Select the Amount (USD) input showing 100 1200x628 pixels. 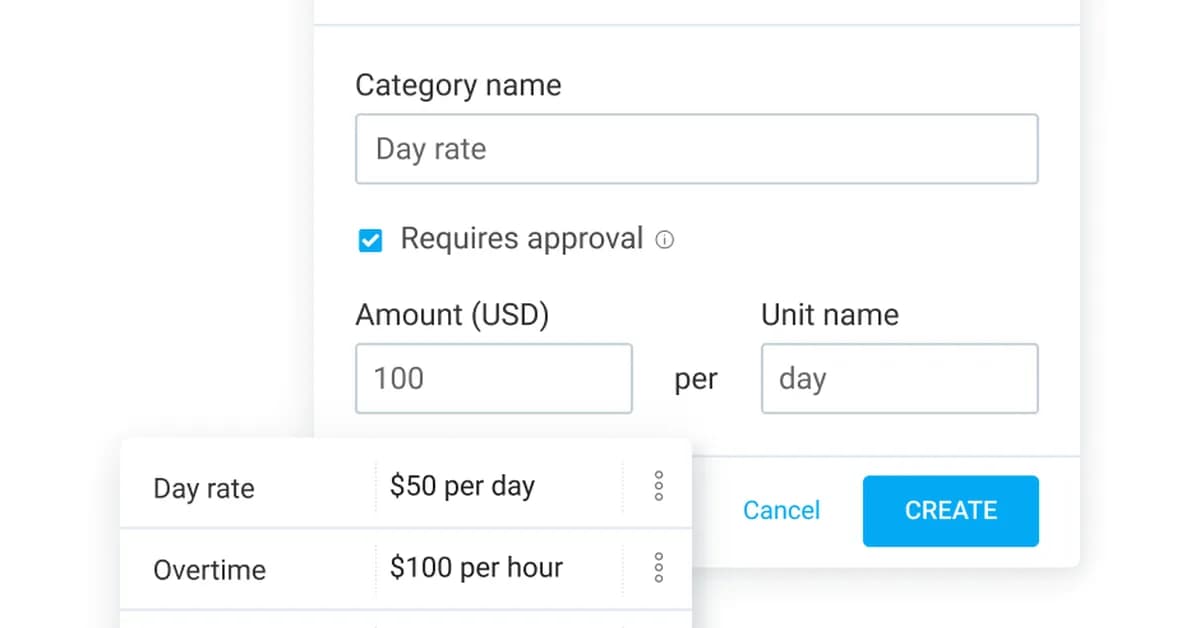493,378
